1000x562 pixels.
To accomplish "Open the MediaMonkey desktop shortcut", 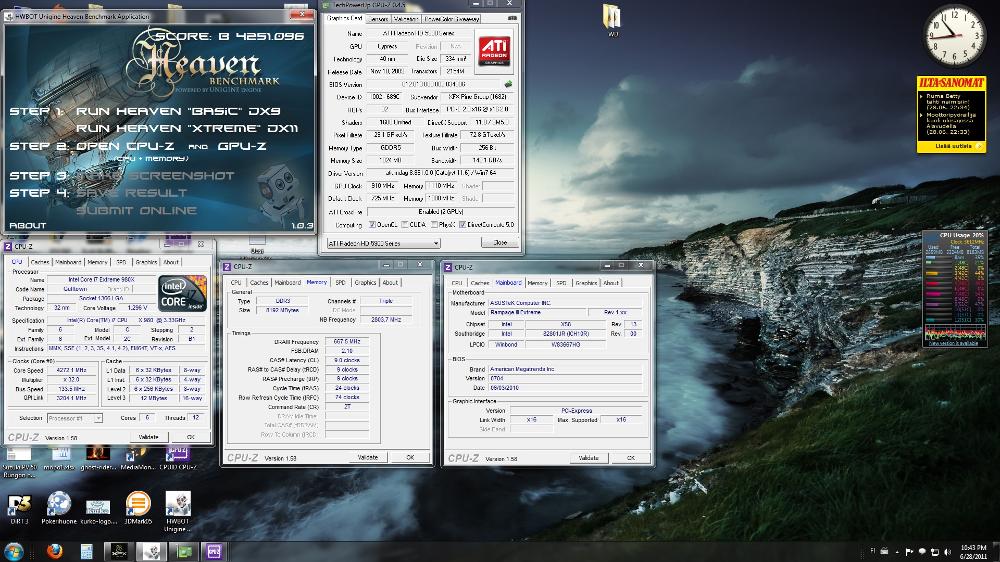I will pos(137,457).
